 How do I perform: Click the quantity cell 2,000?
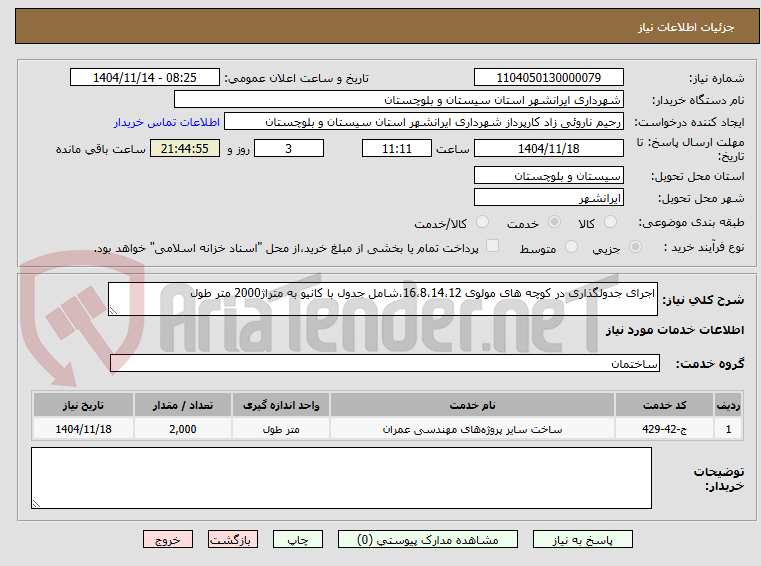click(182, 429)
